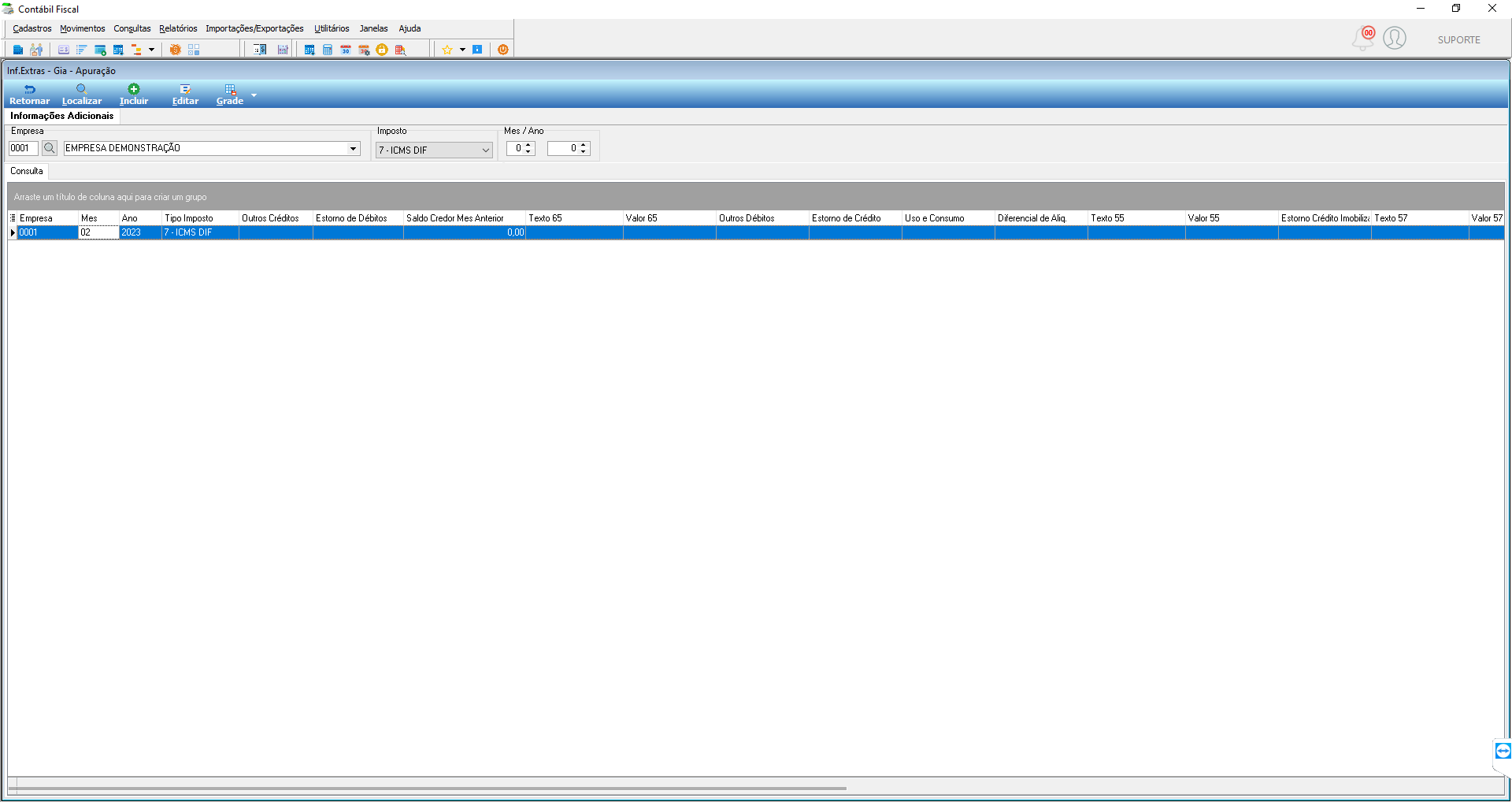
Task: Open the Utilitários menu
Action: click(x=332, y=28)
